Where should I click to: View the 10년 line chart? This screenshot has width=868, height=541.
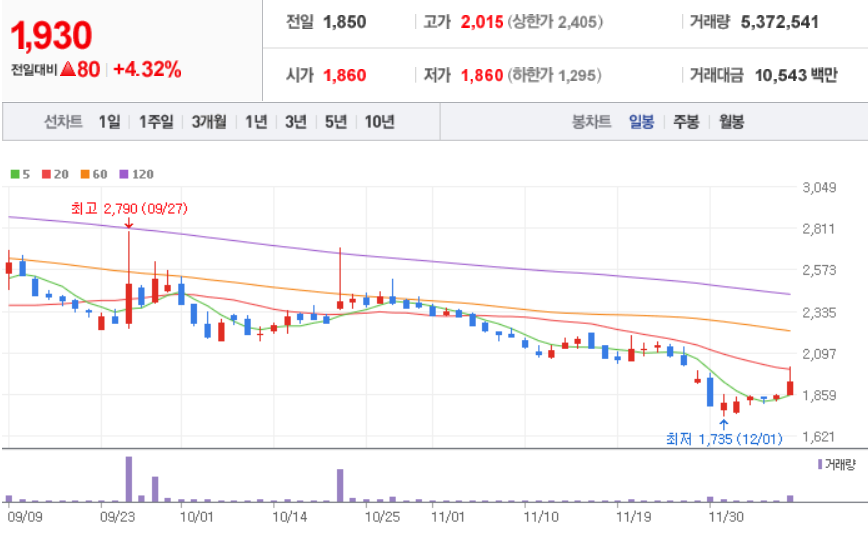[380, 121]
